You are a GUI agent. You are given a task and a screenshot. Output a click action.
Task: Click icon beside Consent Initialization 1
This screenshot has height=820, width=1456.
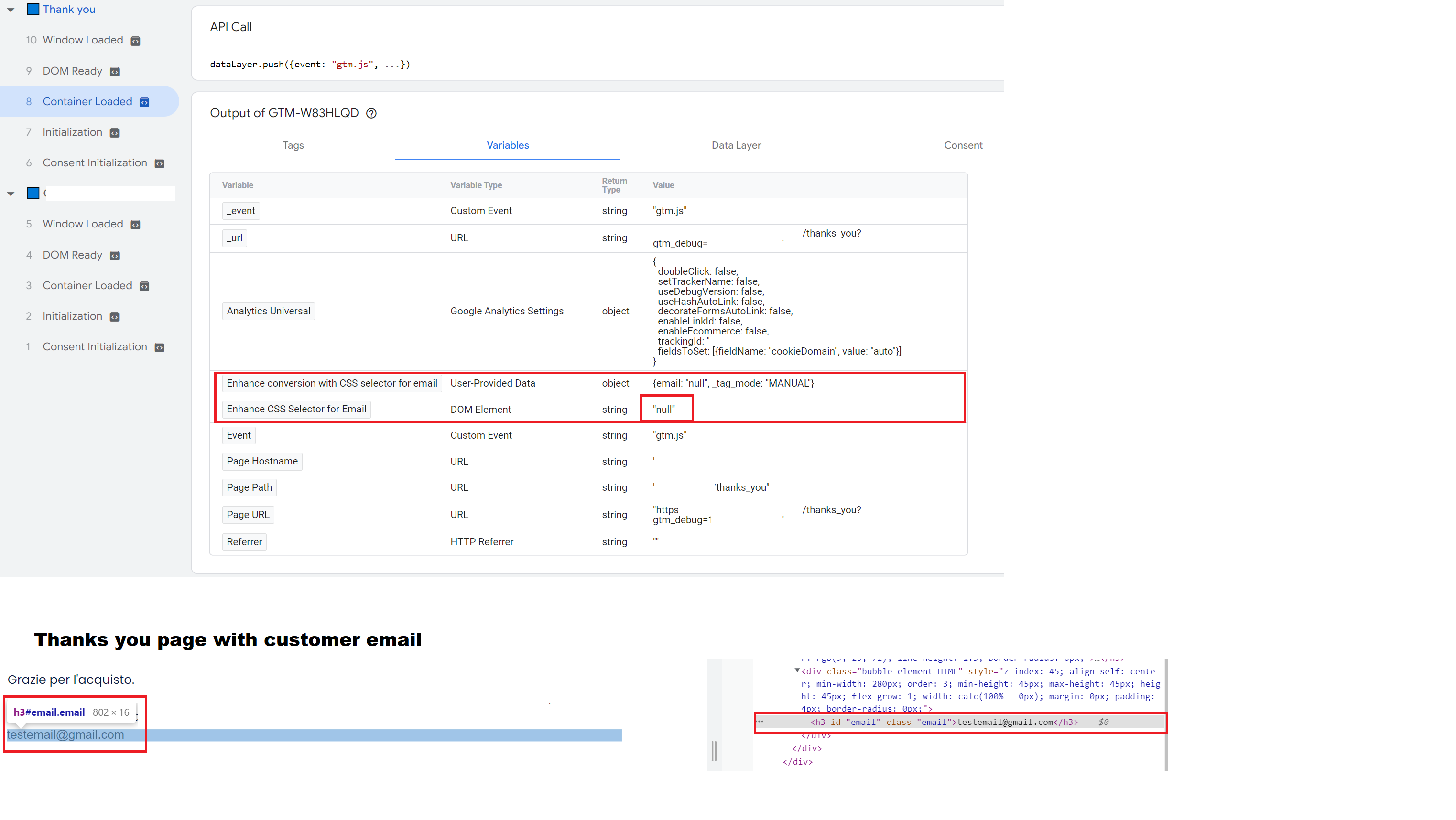pos(159,347)
